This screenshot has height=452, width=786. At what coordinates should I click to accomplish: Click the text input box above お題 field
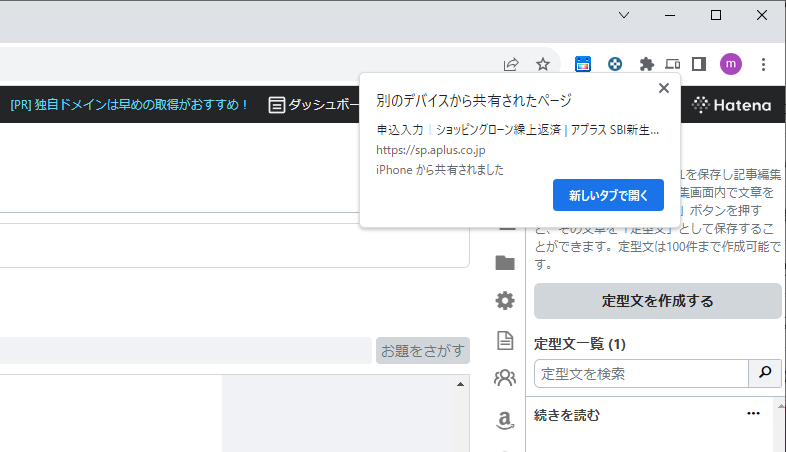pos(234,246)
